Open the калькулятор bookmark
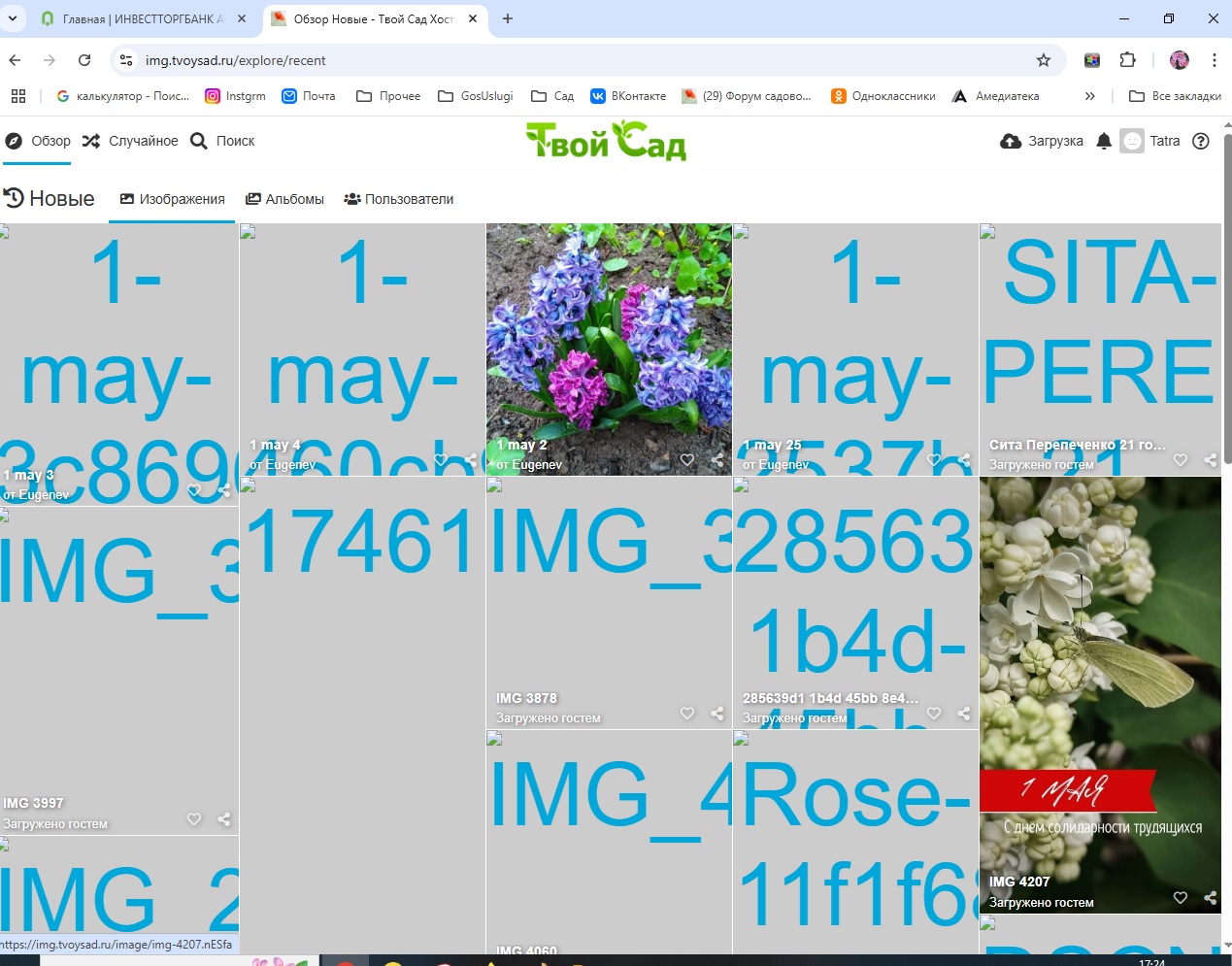The image size is (1232, 966). click(x=123, y=96)
